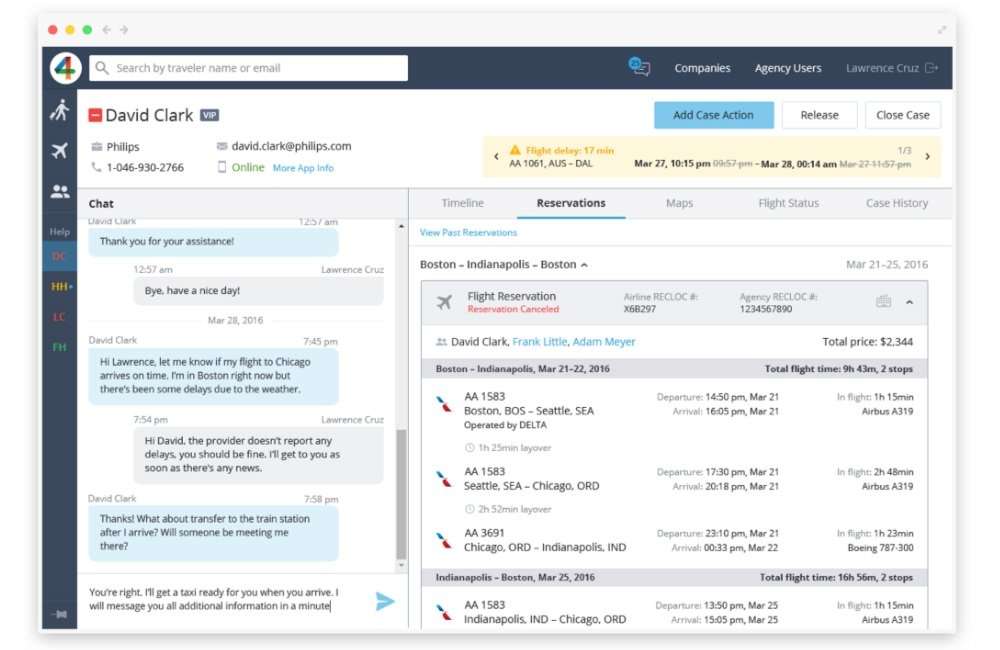Open the airplane flights sidebar icon
This screenshot has width=1000, height=650.
[60, 151]
